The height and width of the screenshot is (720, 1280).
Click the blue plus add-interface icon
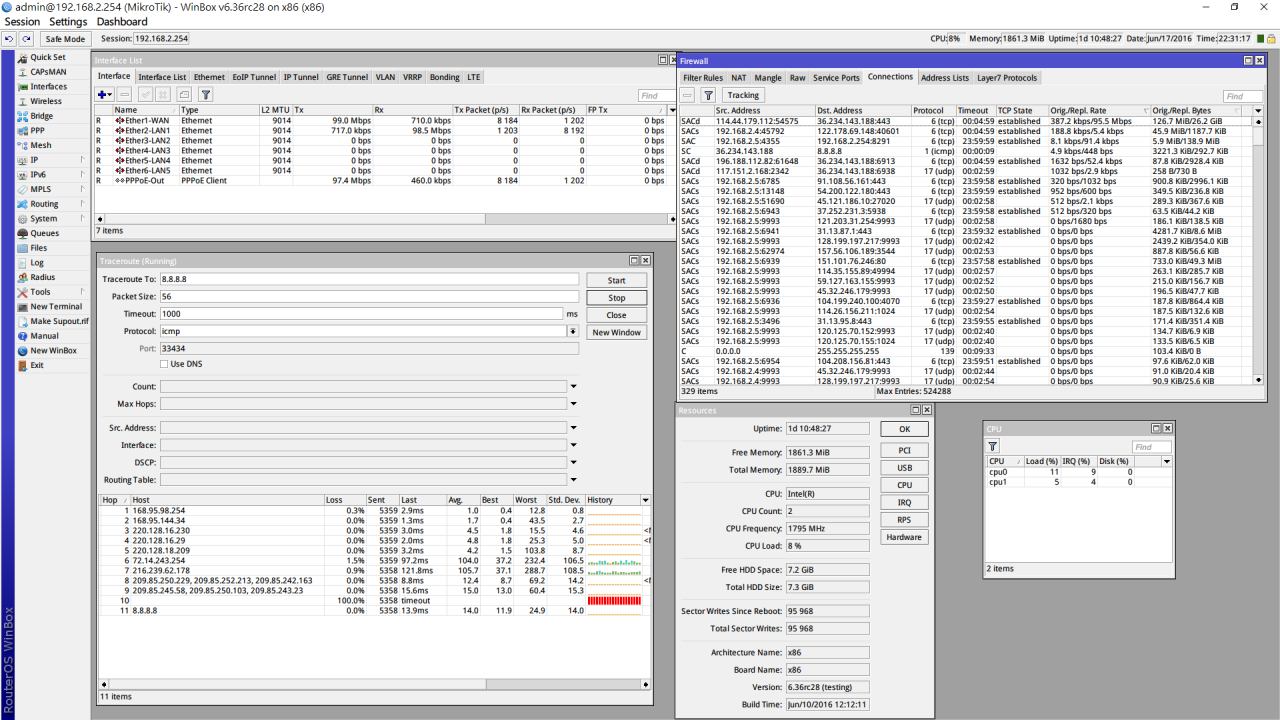click(102, 95)
